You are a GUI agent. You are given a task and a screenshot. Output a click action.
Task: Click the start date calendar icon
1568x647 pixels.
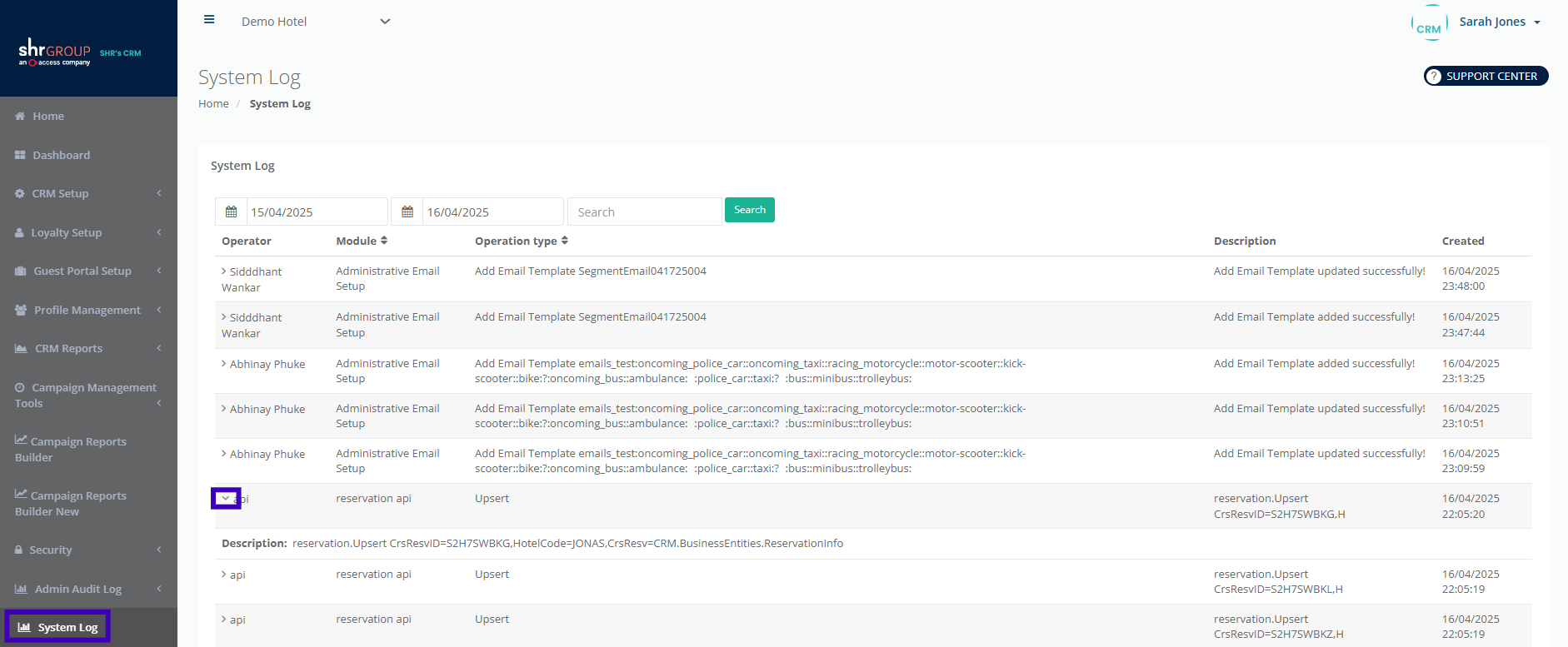point(232,212)
